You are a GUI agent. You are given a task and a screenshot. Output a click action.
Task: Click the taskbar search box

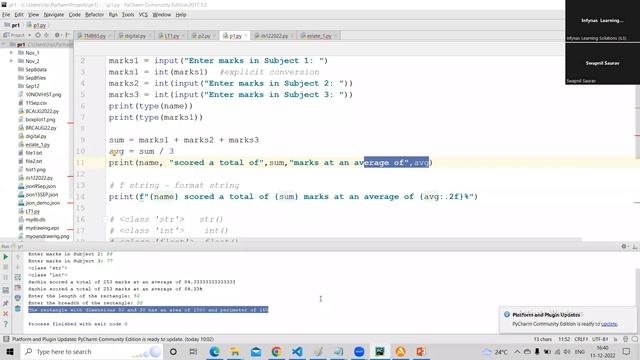point(91,351)
